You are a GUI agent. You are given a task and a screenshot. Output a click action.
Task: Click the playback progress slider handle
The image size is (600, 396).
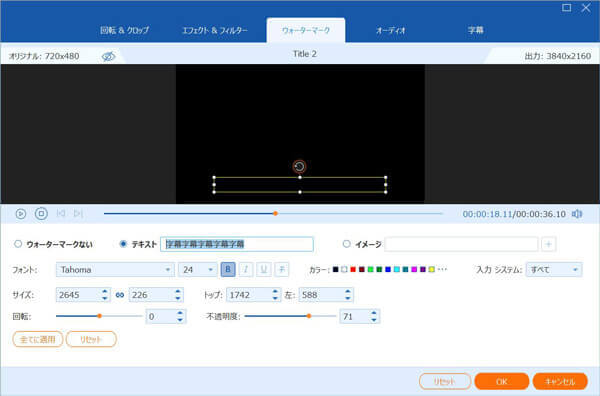point(275,213)
